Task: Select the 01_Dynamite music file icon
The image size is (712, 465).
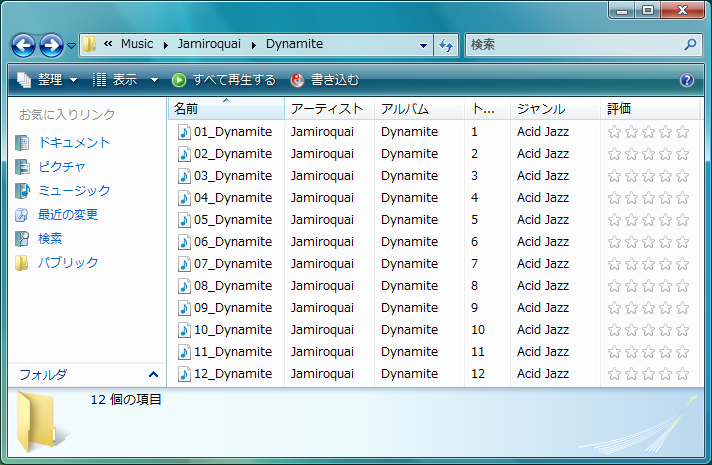Action: (x=184, y=132)
